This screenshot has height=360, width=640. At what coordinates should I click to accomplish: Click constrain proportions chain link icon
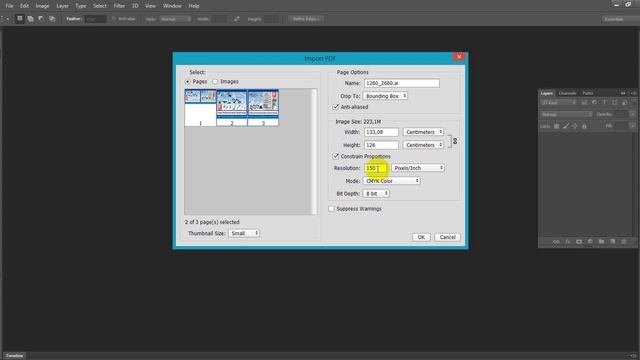455,141
